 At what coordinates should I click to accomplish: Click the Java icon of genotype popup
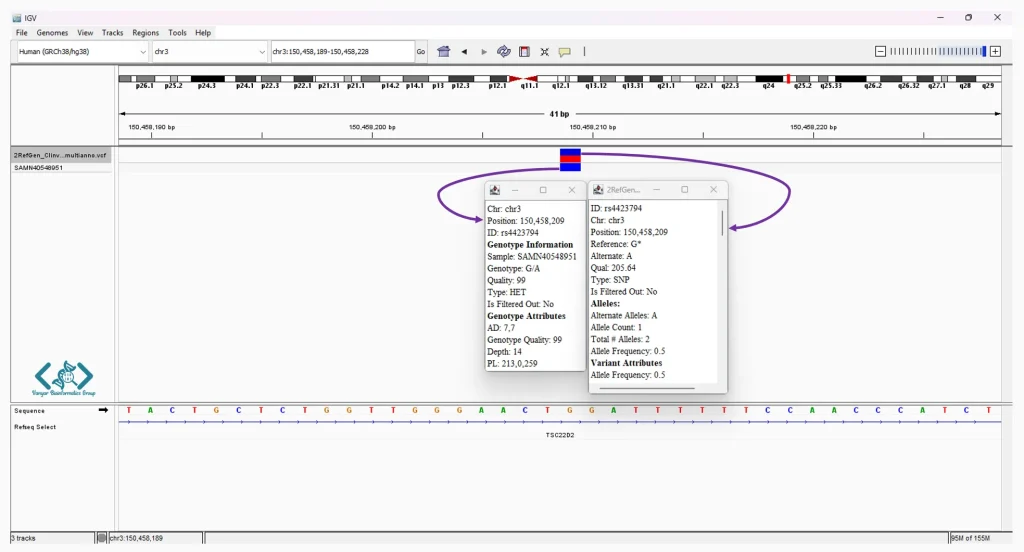[x=494, y=190]
